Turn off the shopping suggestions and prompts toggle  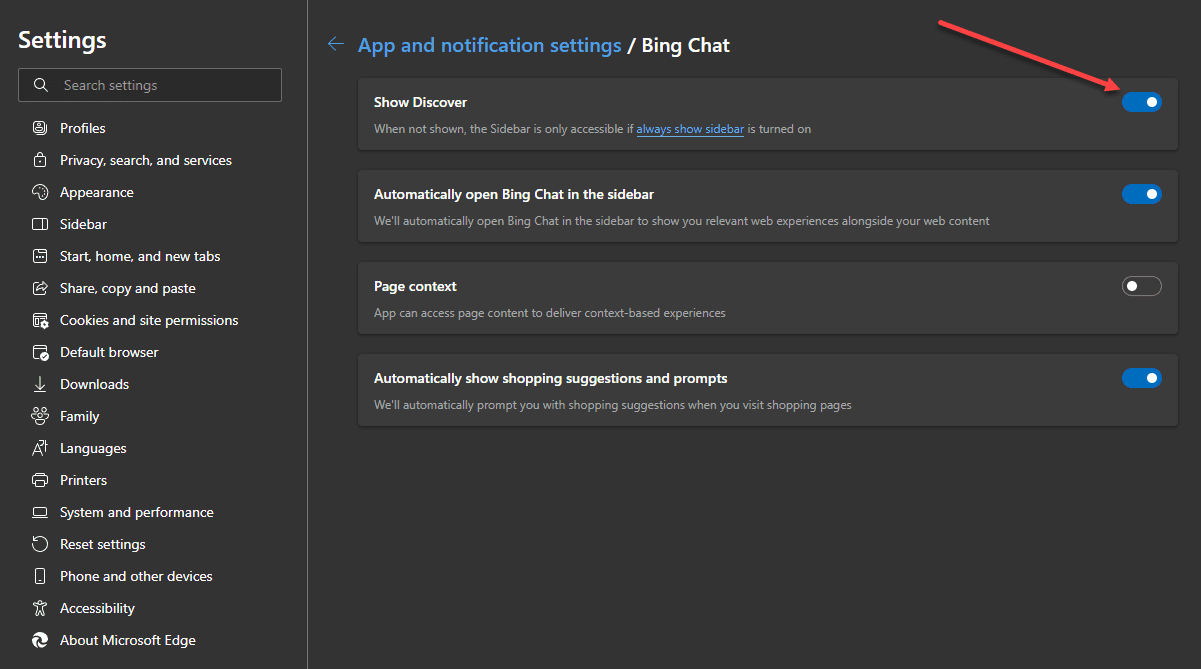coord(1141,378)
